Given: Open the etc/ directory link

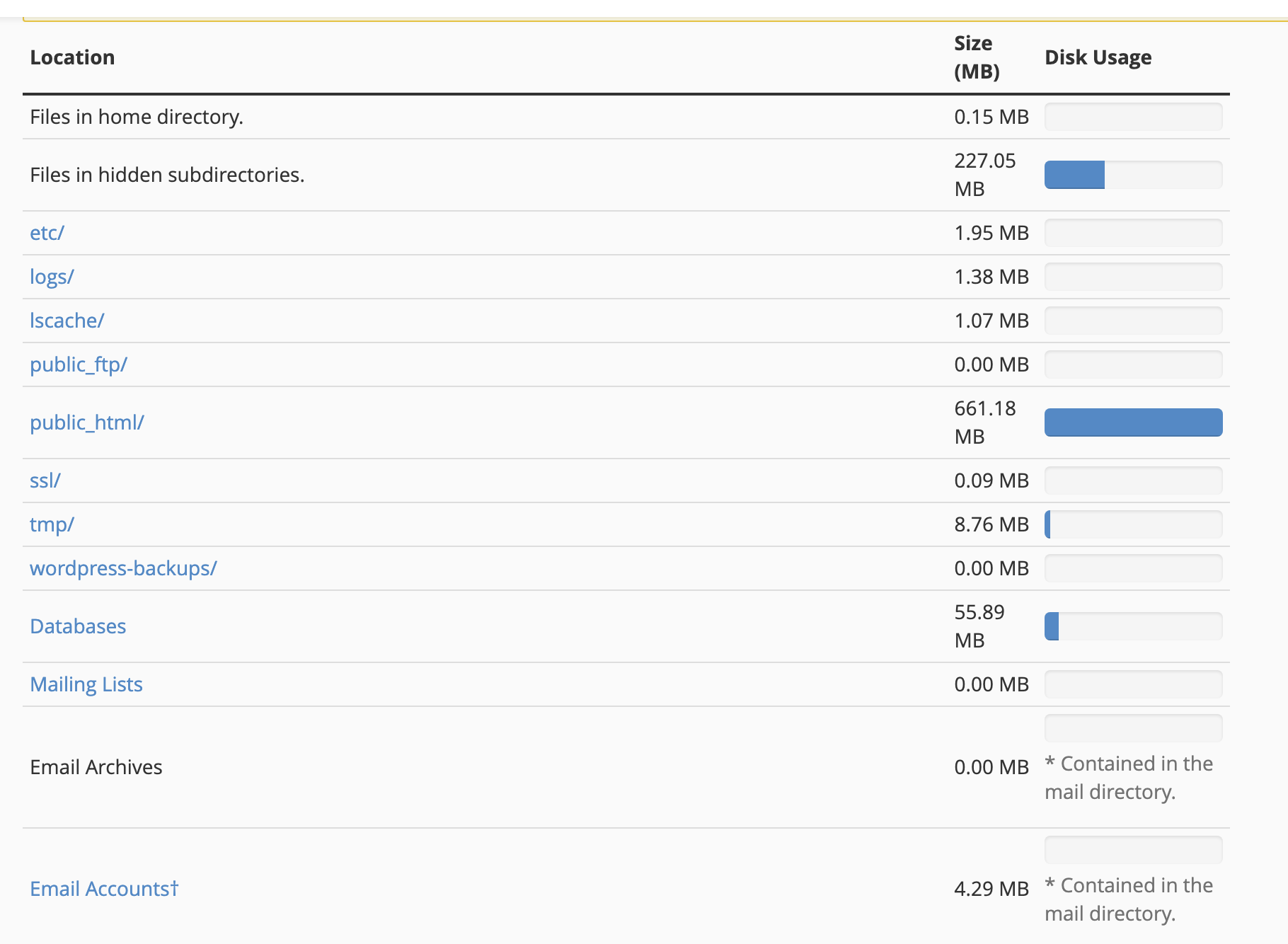Looking at the screenshot, I should (x=47, y=233).
